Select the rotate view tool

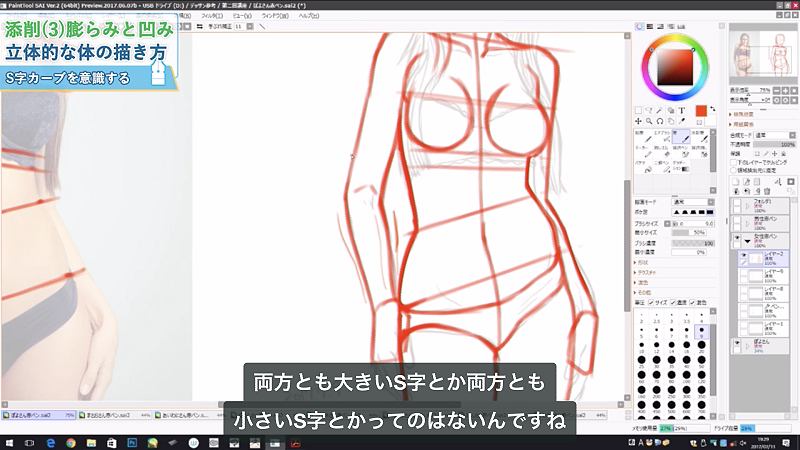point(660,121)
